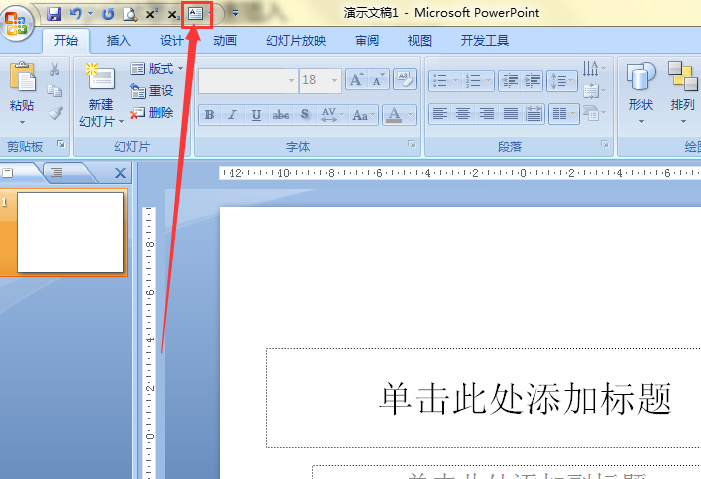Select slide 1 thumbnail
Image resolution: width=701 pixels, height=479 pixels.
tap(70, 232)
